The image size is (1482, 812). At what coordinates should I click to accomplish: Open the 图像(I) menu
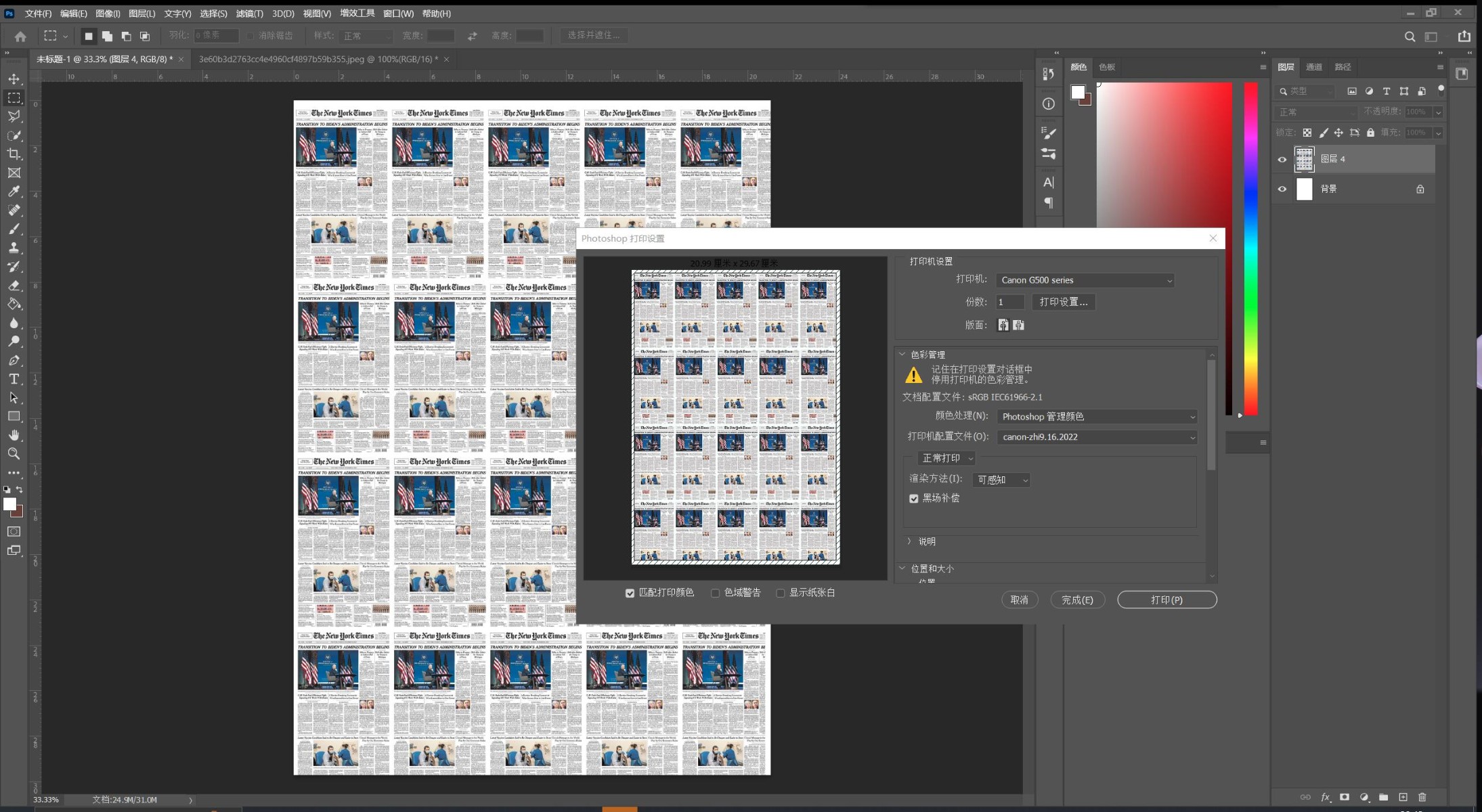(108, 14)
